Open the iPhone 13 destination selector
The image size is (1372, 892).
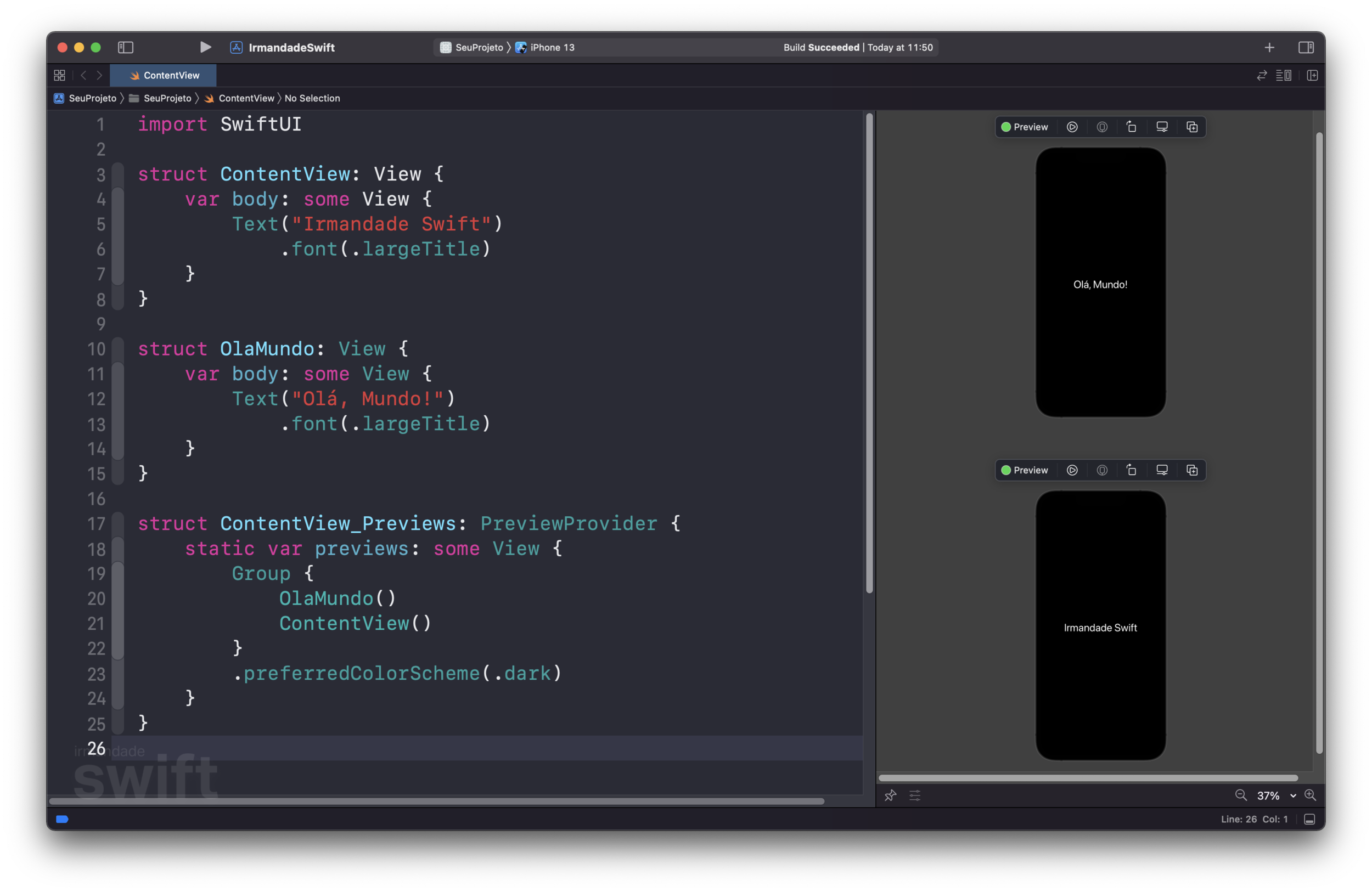pos(545,47)
